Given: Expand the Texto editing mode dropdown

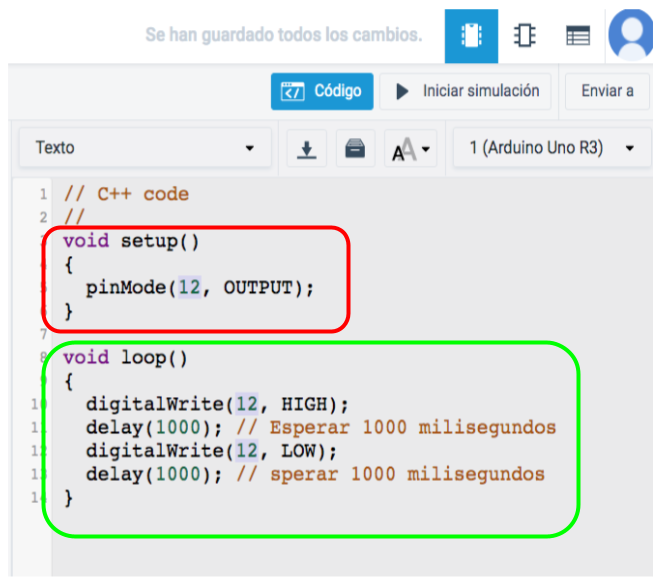Looking at the screenshot, I should (145, 148).
